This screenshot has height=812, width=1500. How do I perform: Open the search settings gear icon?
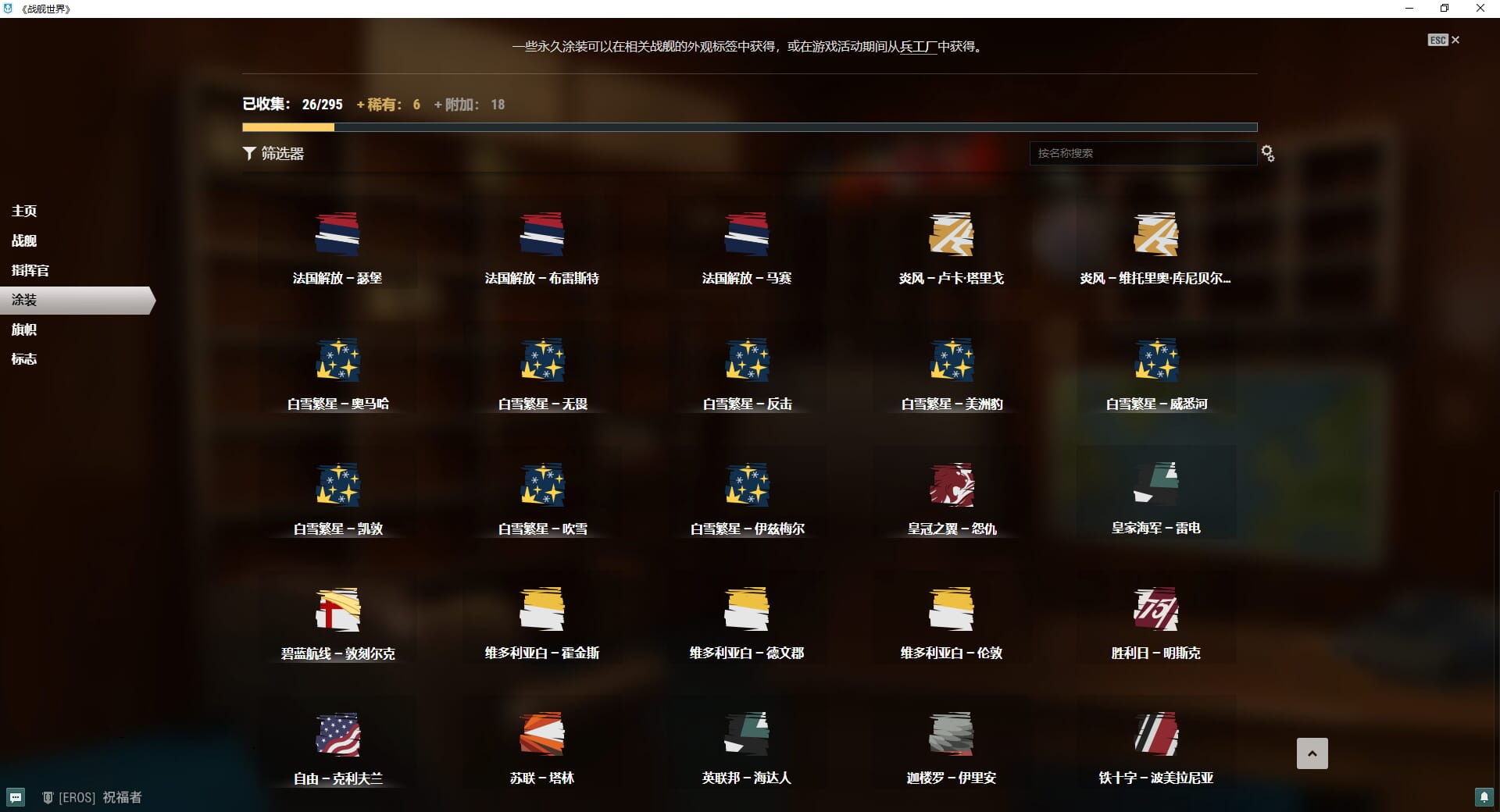pos(1267,154)
